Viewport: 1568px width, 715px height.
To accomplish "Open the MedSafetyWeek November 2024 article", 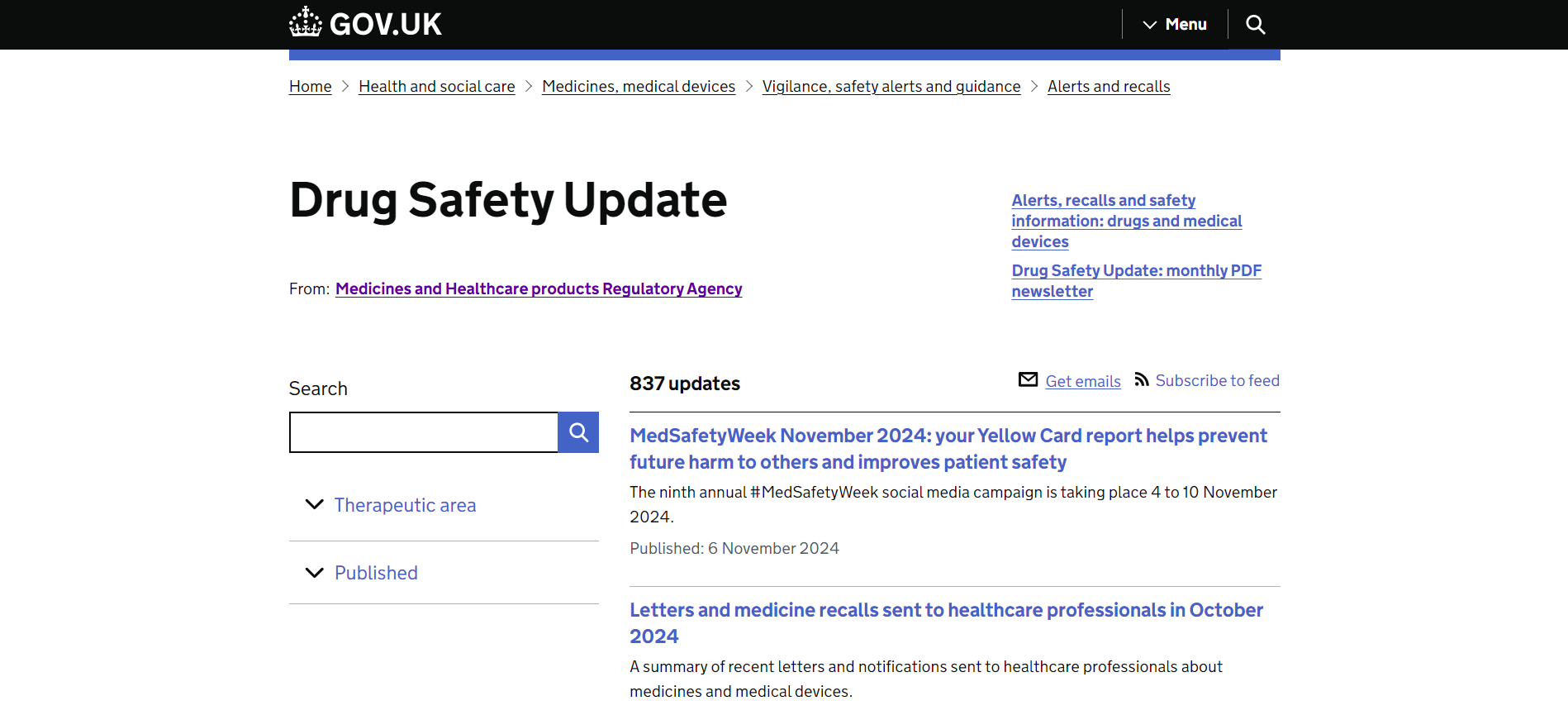I will coord(948,449).
